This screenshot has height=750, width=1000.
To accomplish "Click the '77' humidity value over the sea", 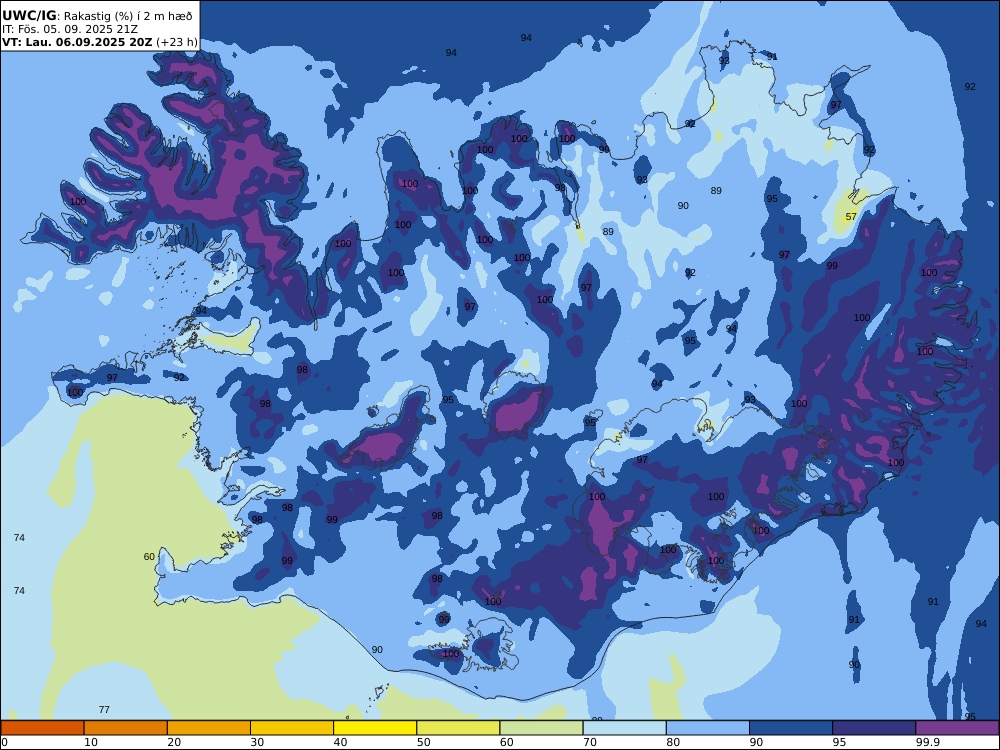I will (x=105, y=709).
